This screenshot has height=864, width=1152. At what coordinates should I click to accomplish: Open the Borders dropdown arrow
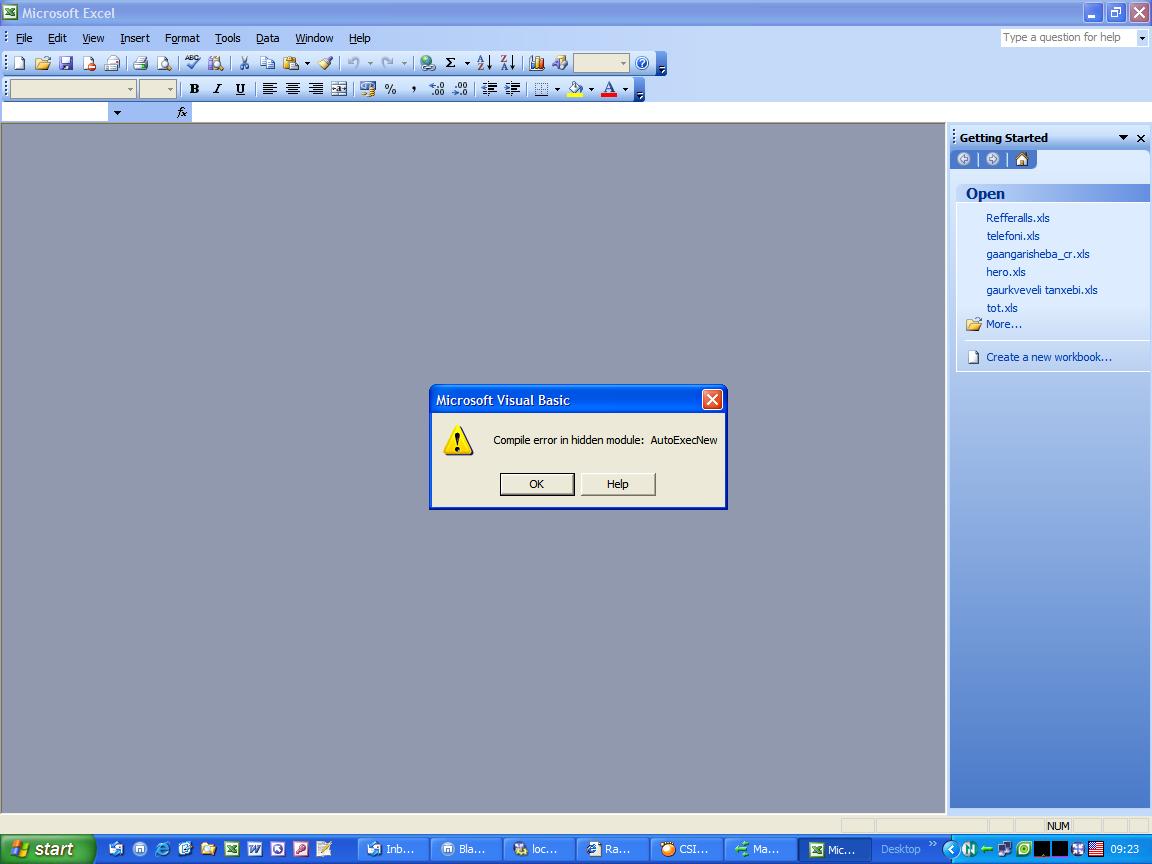557,90
